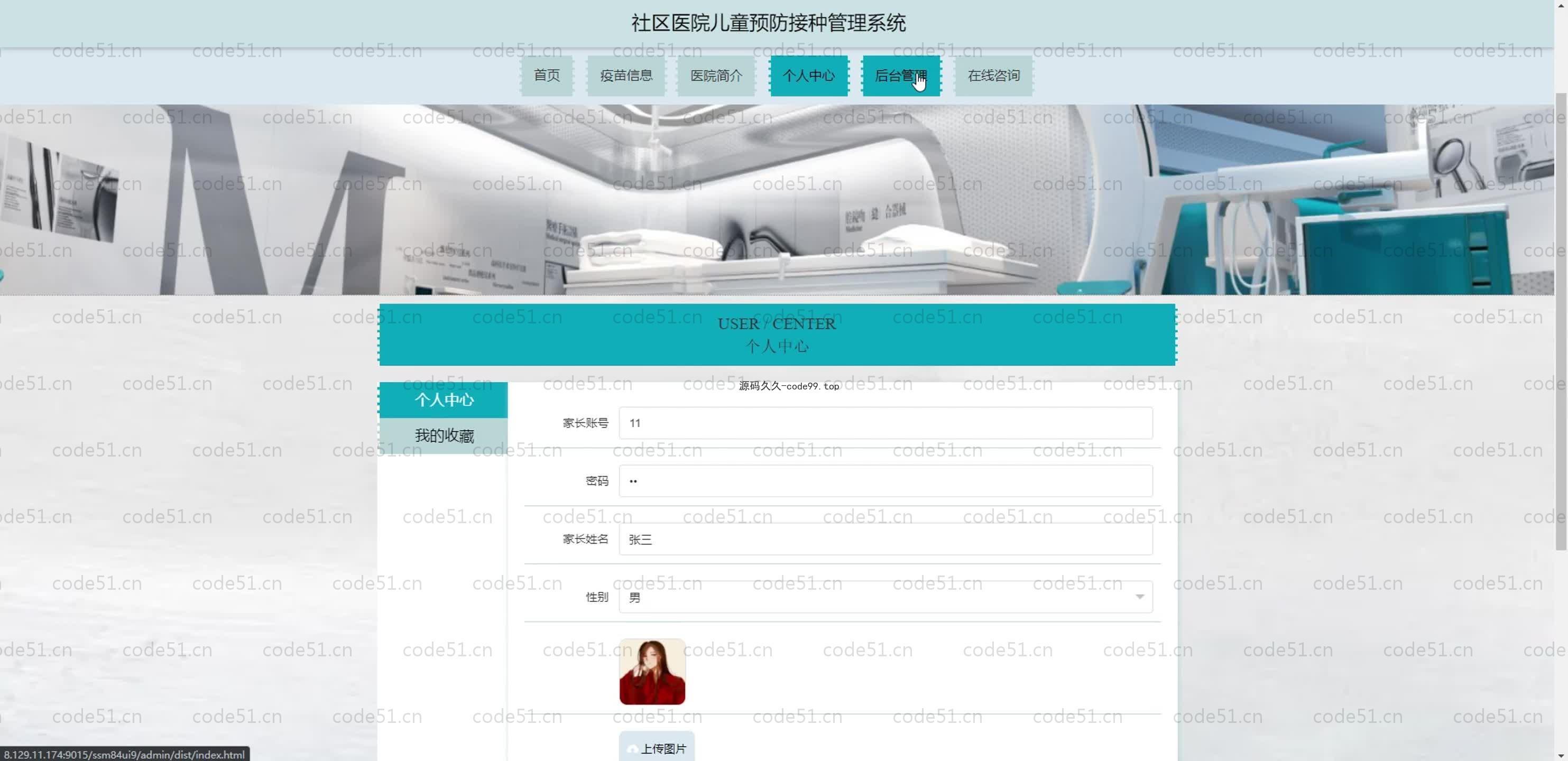The width and height of the screenshot is (1568, 761).
Task: Click the 家长账号 label
Action: click(x=585, y=423)
